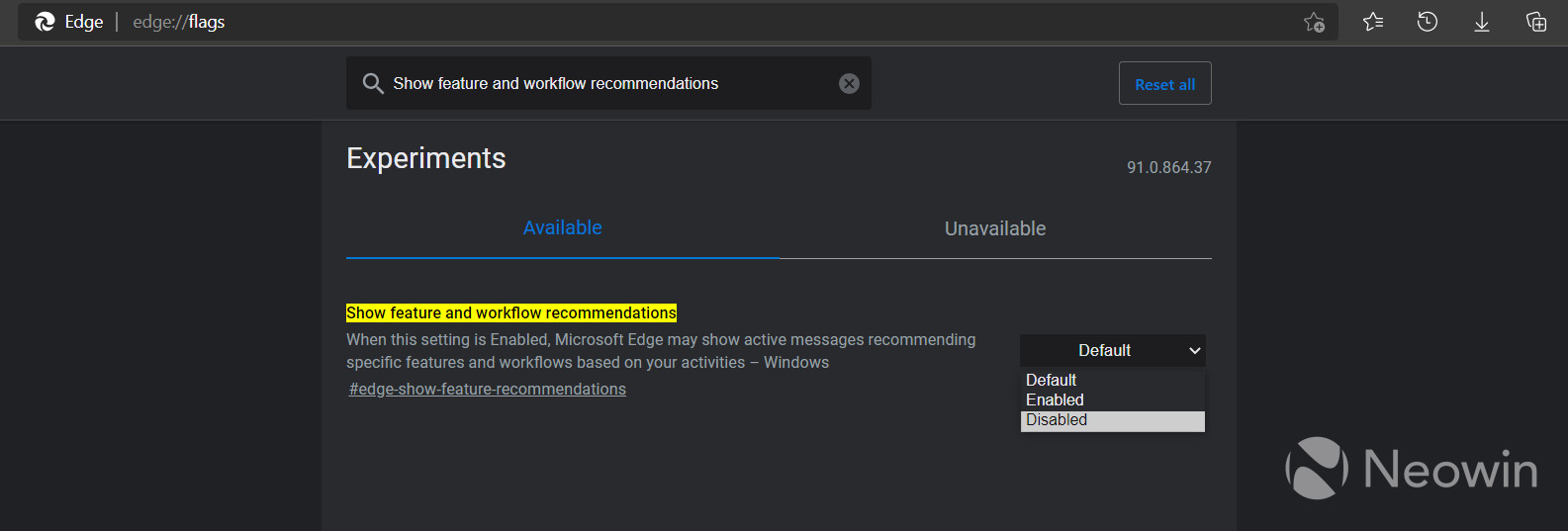
Task: Click the Edge logo in the address bar
Action: click(45, 22)
